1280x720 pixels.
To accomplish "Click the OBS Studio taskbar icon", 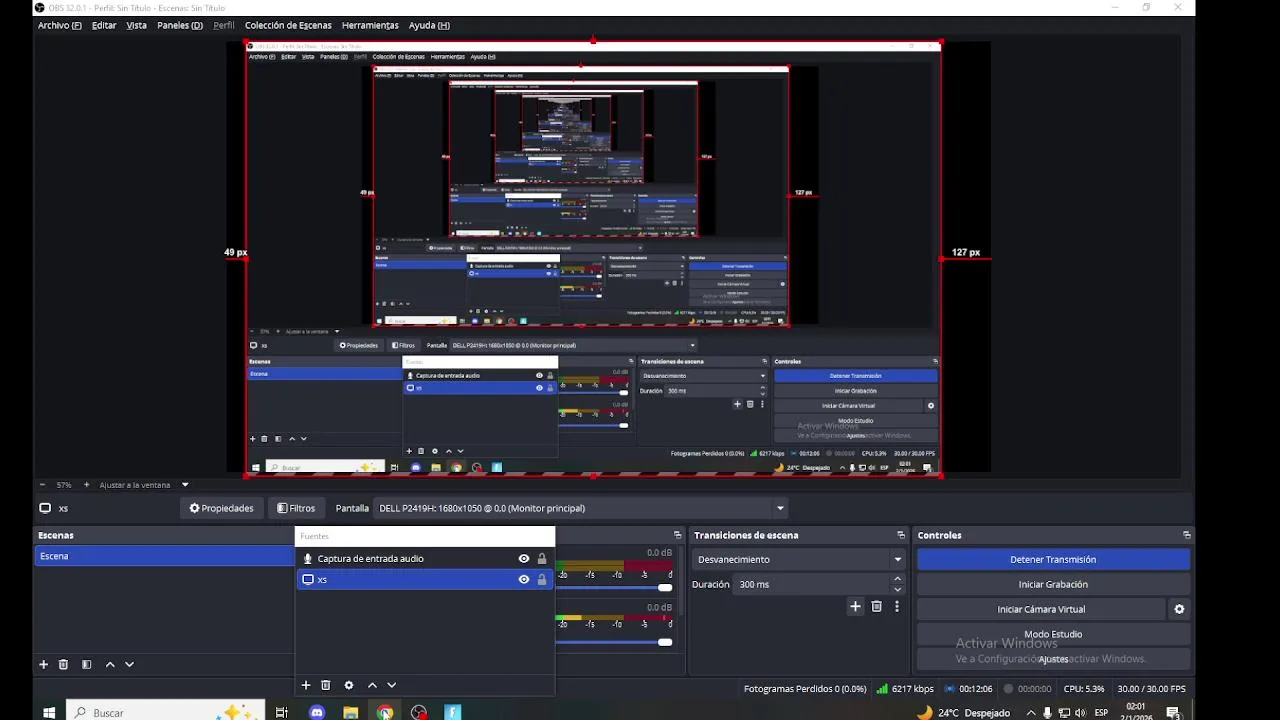I will (419, 712).
